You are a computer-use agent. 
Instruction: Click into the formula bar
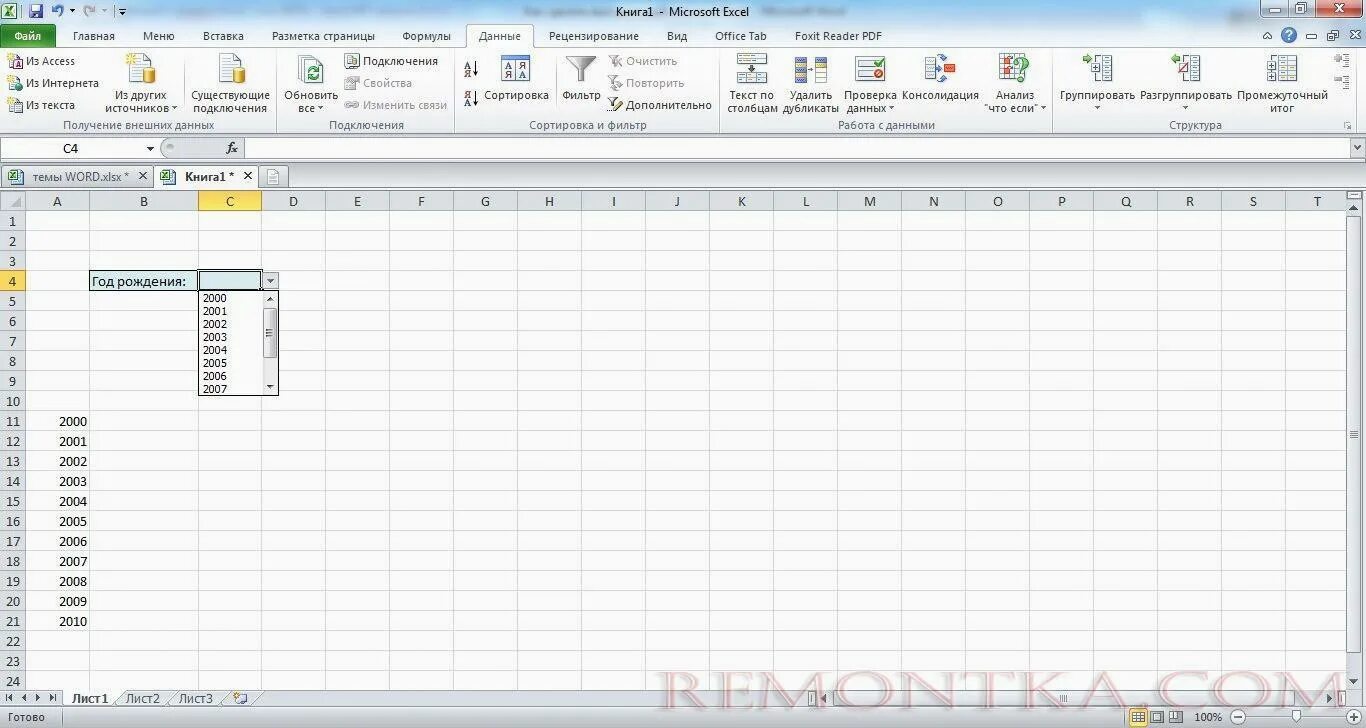tap(796, 148)
